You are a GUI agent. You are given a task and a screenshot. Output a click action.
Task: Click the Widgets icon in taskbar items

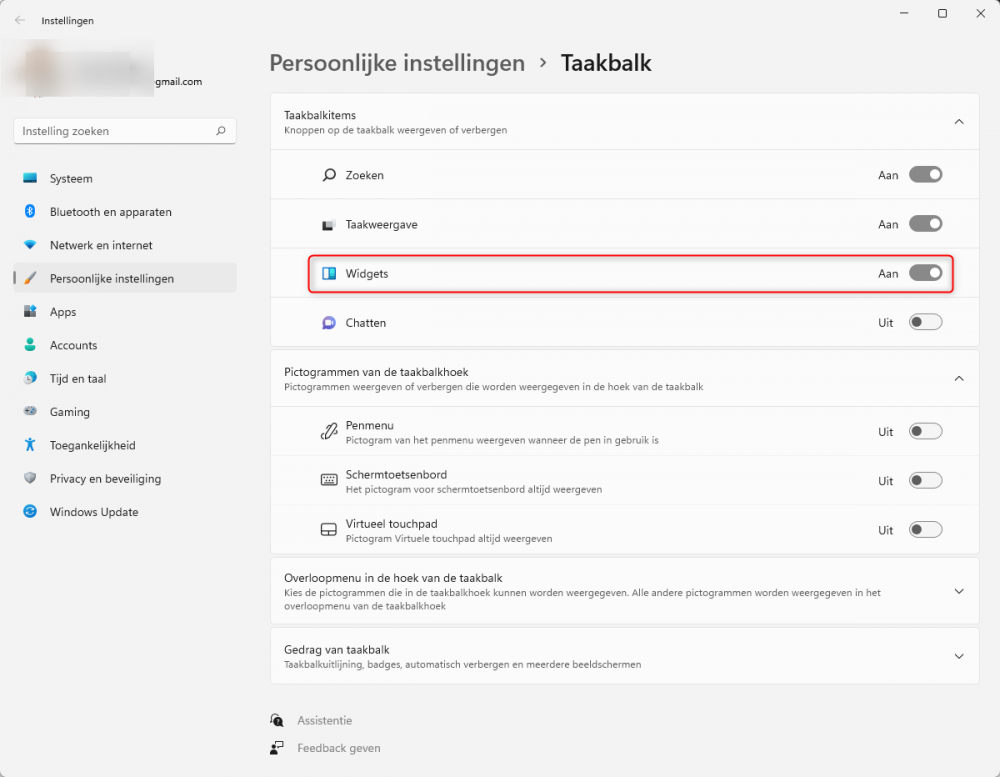tap(329, 274)
